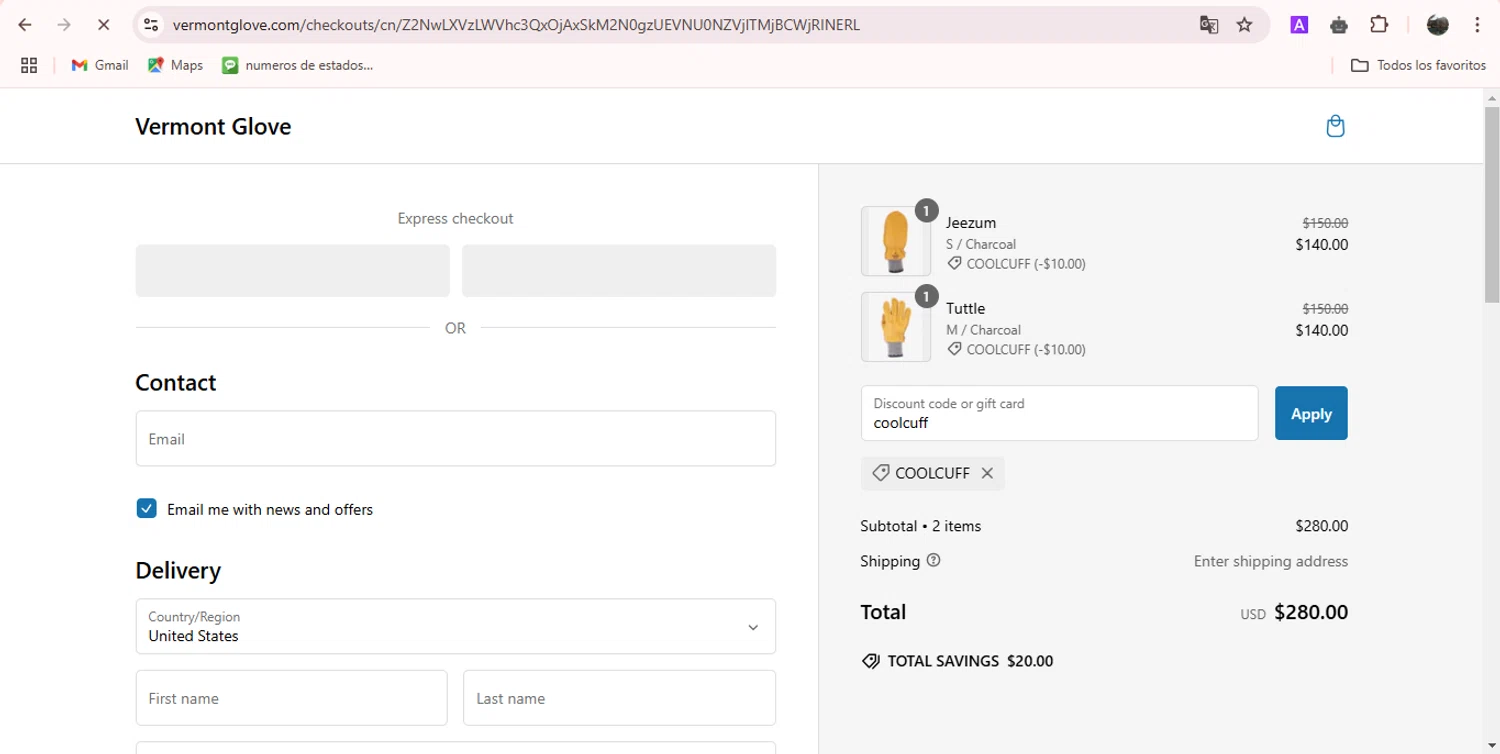Image resolution: width=1500 pixels, height=754 pixels.
Task: Open the Maps bookmark
Action: click(x=175, y=65)
